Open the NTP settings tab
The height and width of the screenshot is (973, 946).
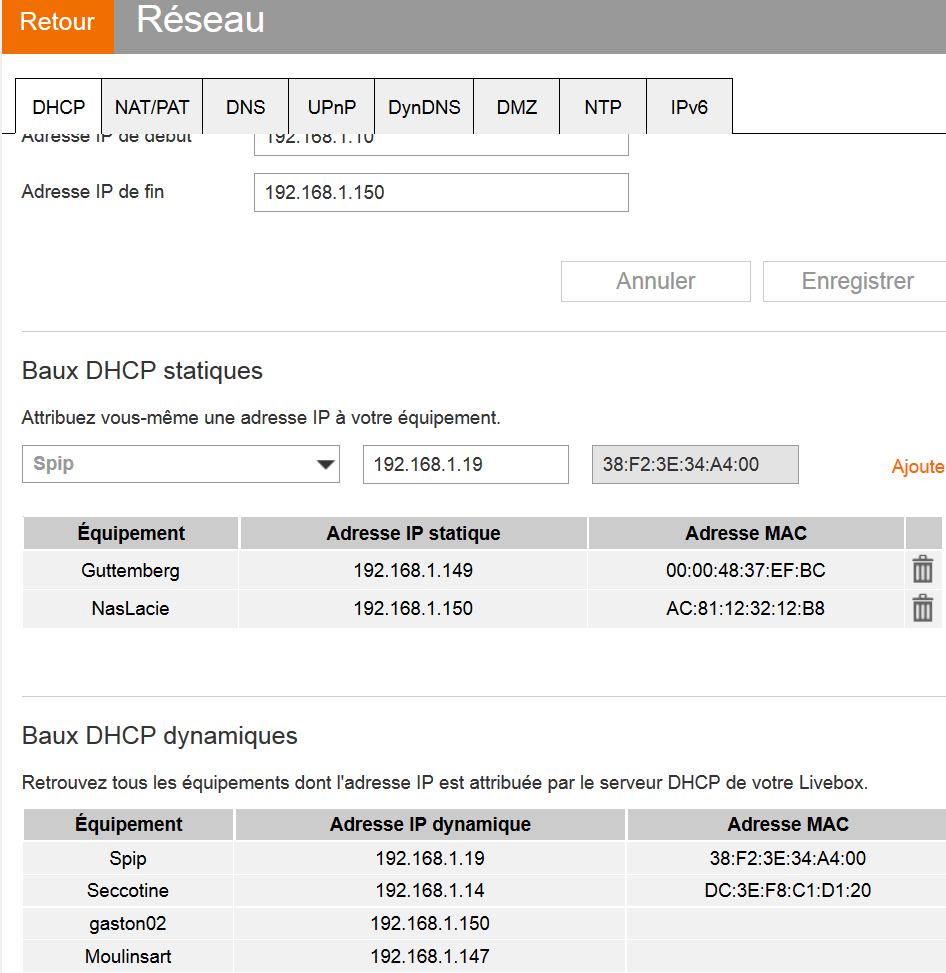click(602, 106)
